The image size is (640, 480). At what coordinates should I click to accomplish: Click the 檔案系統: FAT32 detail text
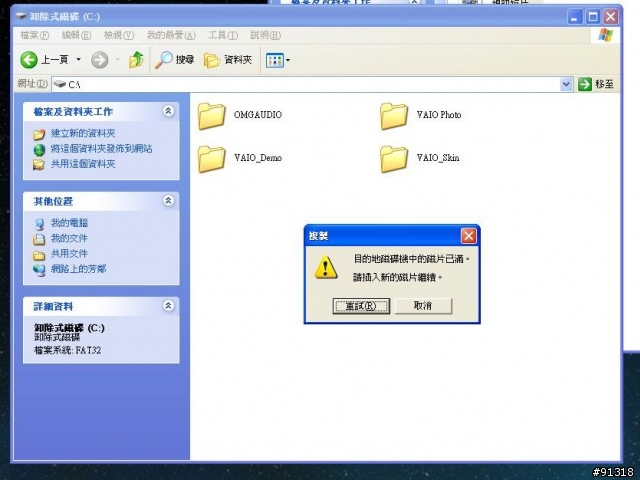67,350
